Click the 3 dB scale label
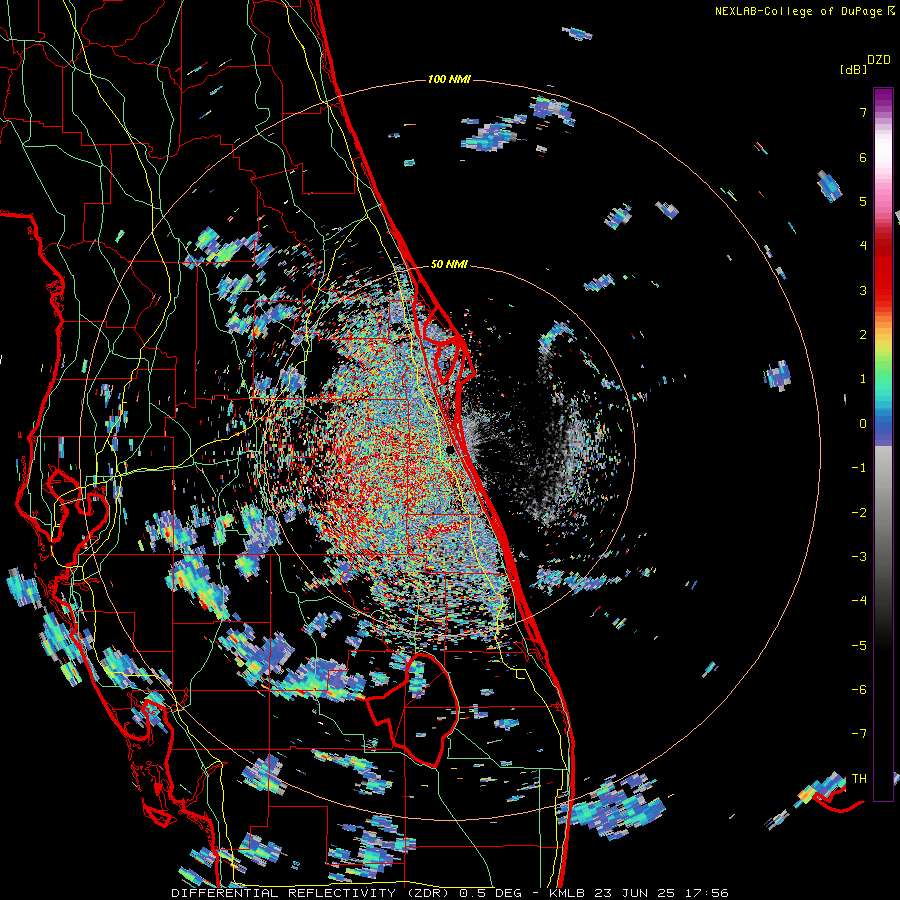 pyautogui.click(x=863, y=290)
